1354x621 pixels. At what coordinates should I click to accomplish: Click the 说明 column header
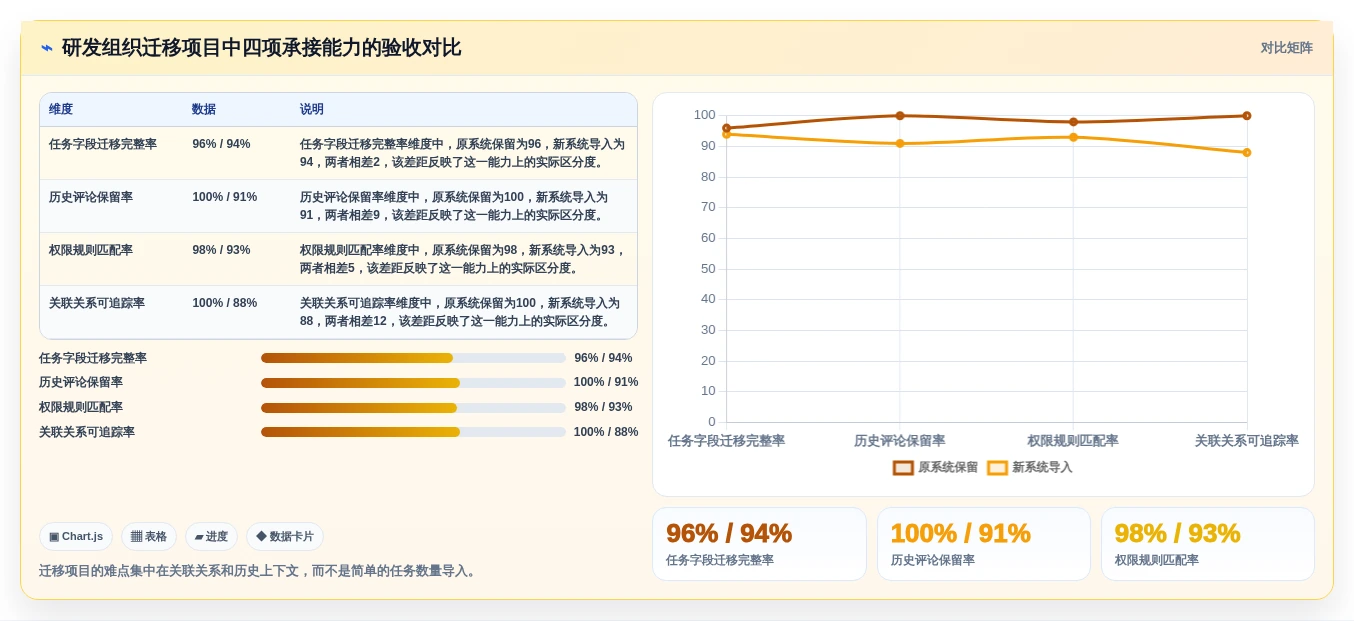tap(312, 110)
